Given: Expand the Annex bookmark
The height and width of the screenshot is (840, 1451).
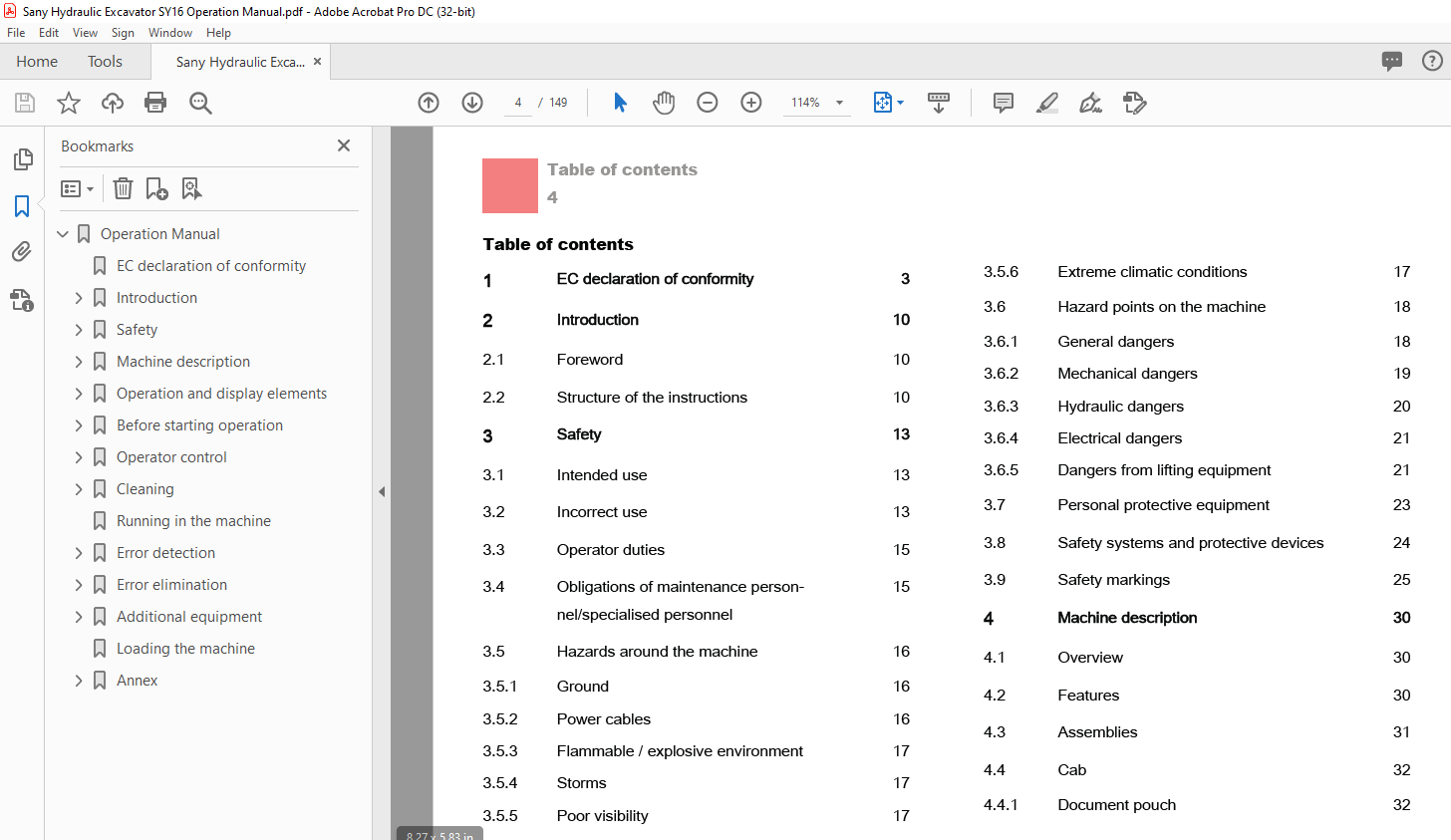Looking at the screenshot, I should 79,681.
